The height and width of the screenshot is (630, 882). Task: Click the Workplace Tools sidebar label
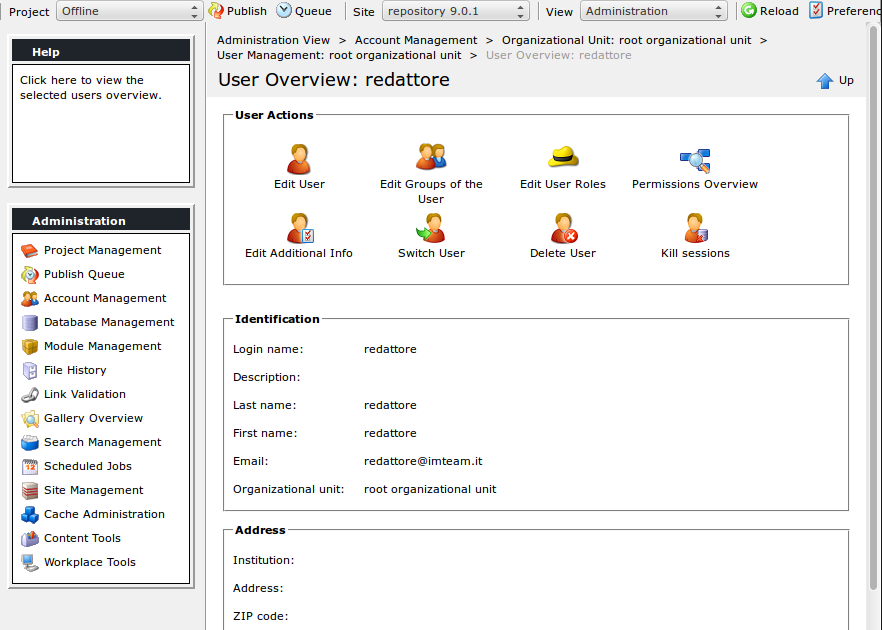[x=90, y=562]
